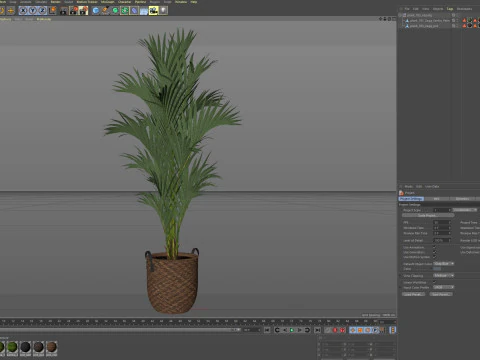Screen dimensions: 480x360
Task: Click Save Preset button
Action: (x=441, y=294)
